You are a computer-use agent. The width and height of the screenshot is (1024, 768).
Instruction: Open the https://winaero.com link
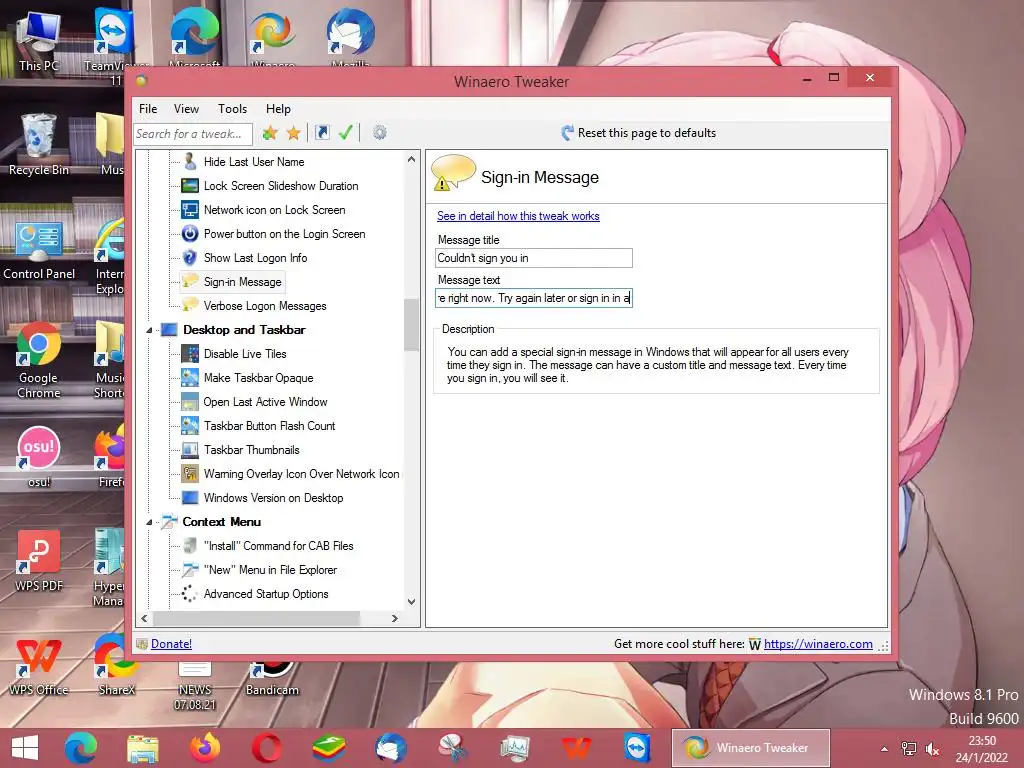pyautogui.click(x=818, y=644)
